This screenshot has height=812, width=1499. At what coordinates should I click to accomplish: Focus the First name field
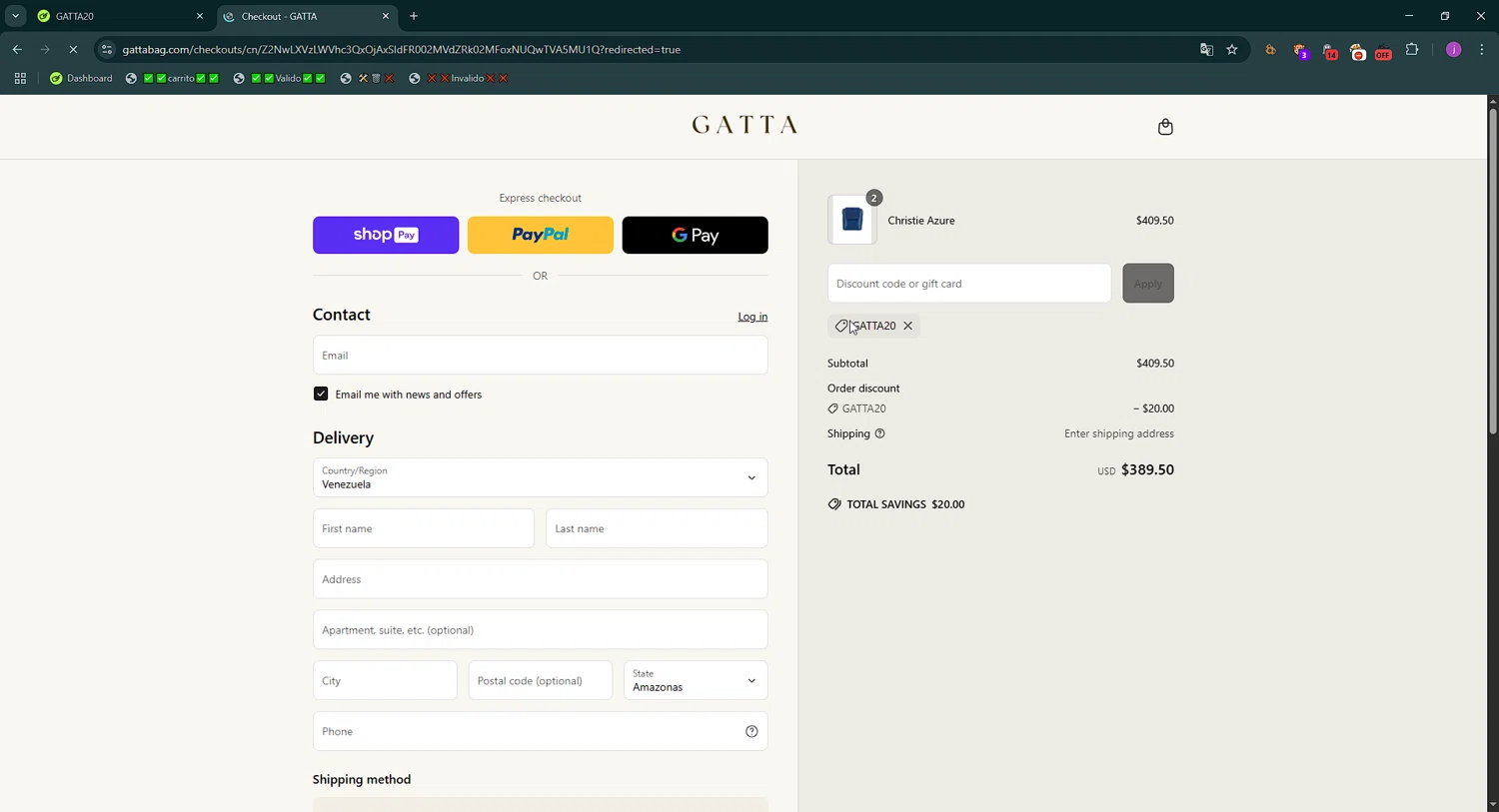tap(424, 528)
